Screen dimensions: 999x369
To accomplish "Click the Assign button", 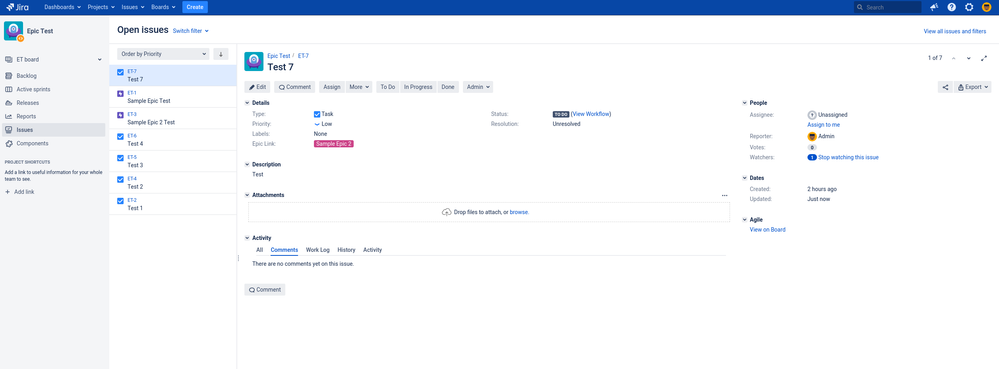I will click(331, 87).
